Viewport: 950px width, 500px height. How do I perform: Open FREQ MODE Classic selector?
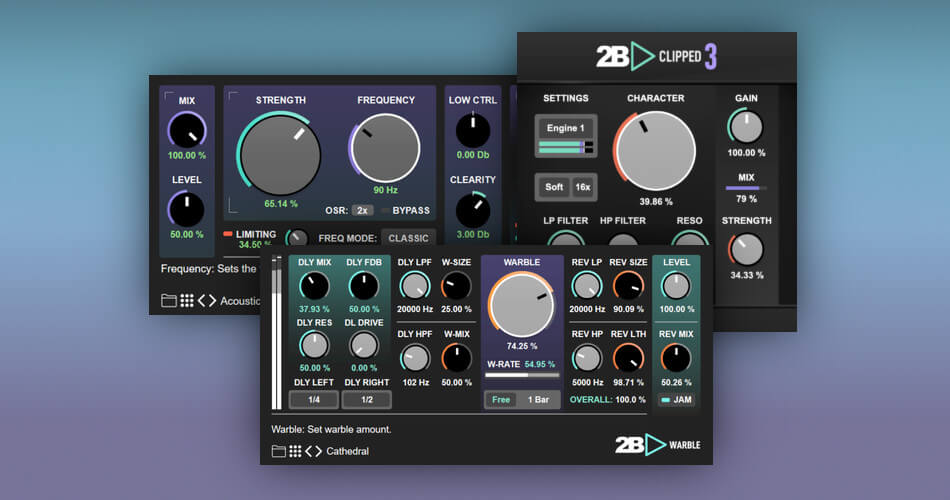[x=408, y=238]
